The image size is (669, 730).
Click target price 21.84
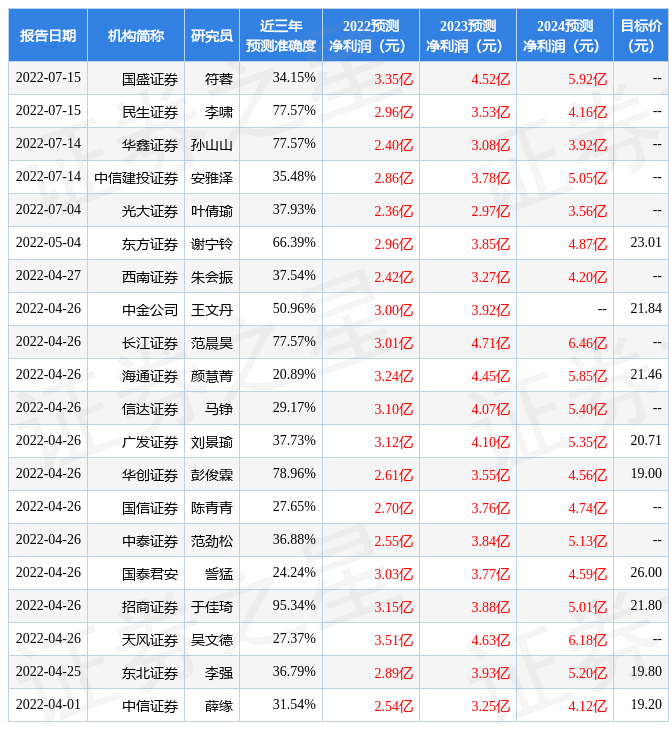tap(646, 308)
